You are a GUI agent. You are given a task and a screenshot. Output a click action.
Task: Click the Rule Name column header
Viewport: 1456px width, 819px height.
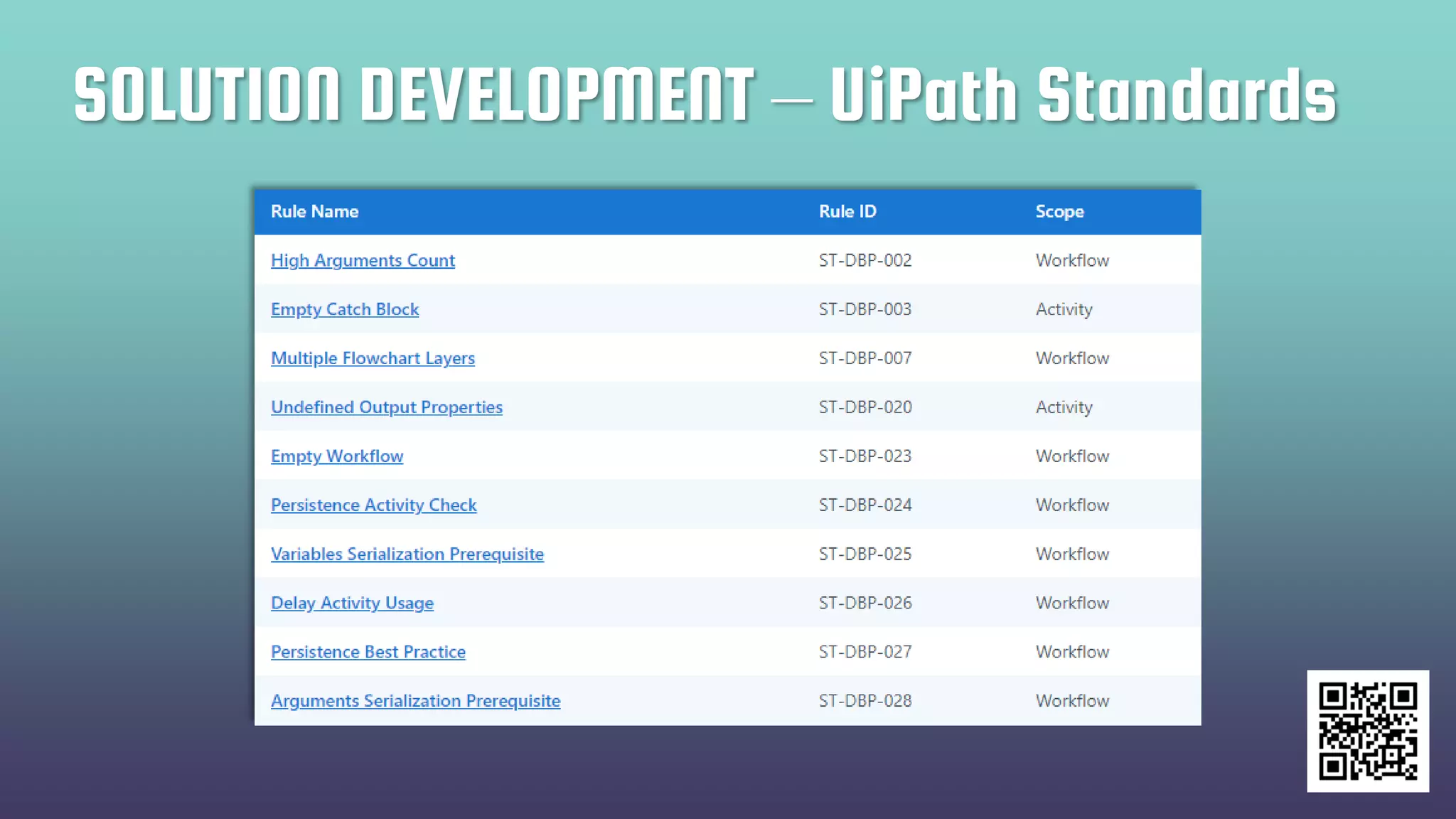tap(314, 212)
